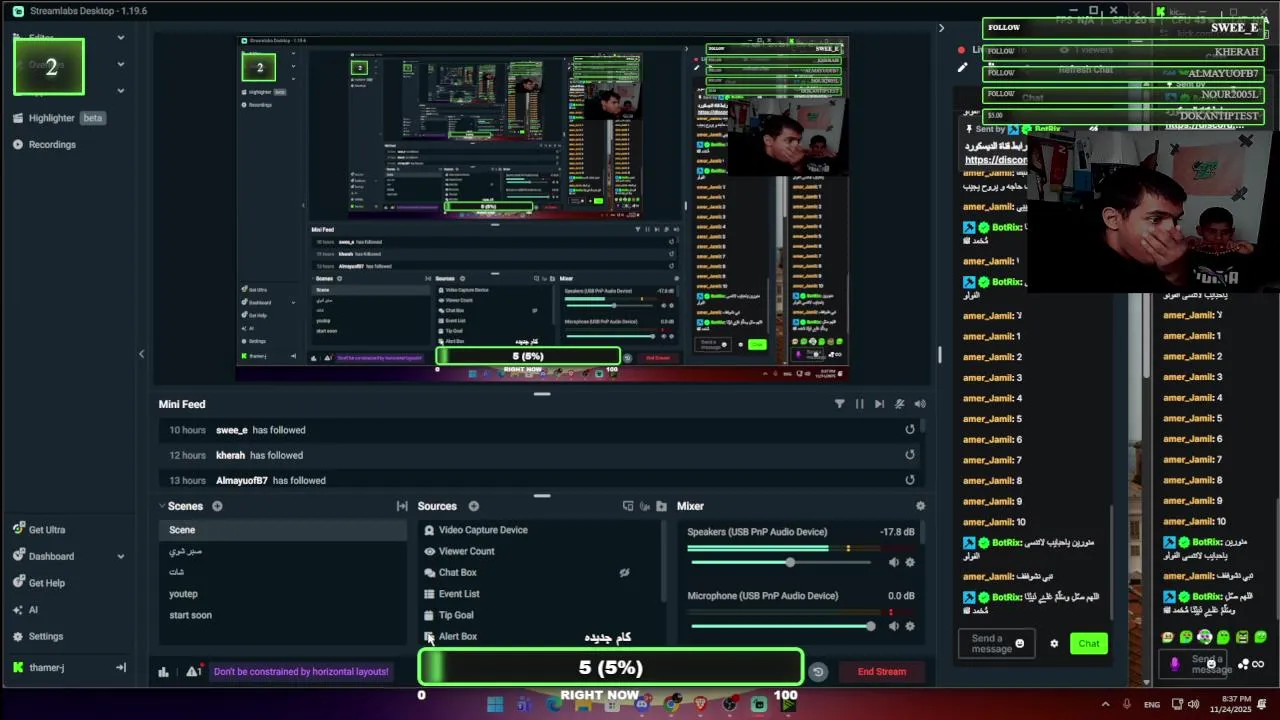Open Speakers audio source settings gear
Image resolution: width=1280 pixels, height=720 pixels.
coord(910,562)
